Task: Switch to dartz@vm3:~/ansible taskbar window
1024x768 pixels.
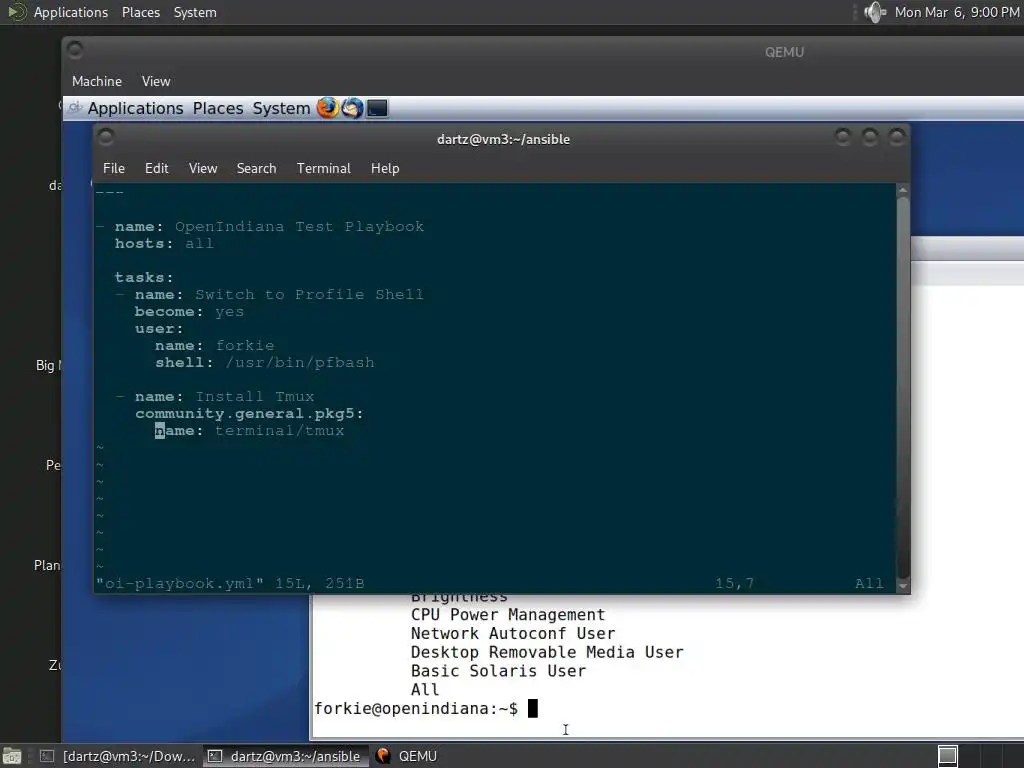Action: (x=285, y=756)
